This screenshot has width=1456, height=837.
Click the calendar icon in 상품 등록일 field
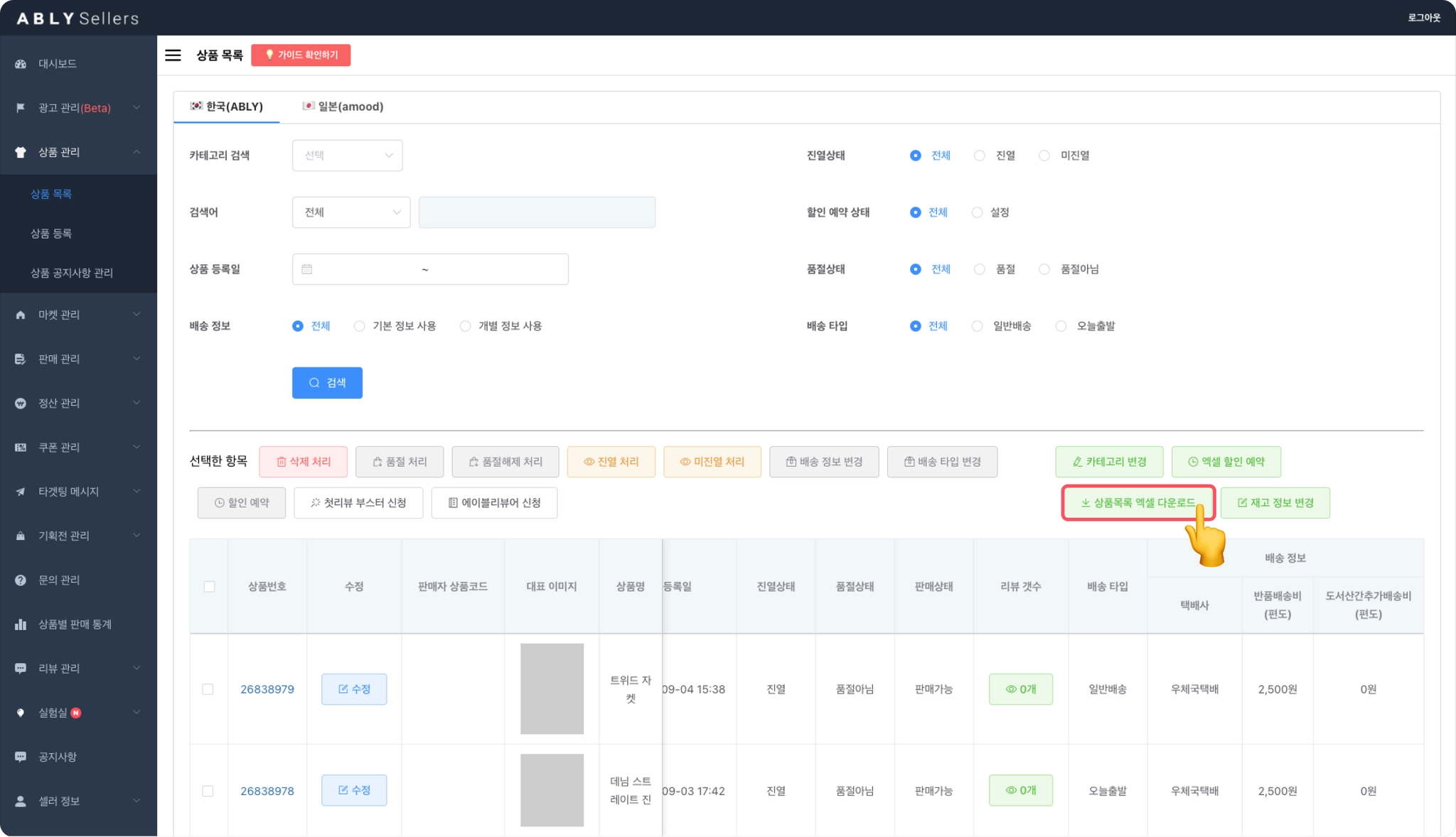(x=307, y=269)
